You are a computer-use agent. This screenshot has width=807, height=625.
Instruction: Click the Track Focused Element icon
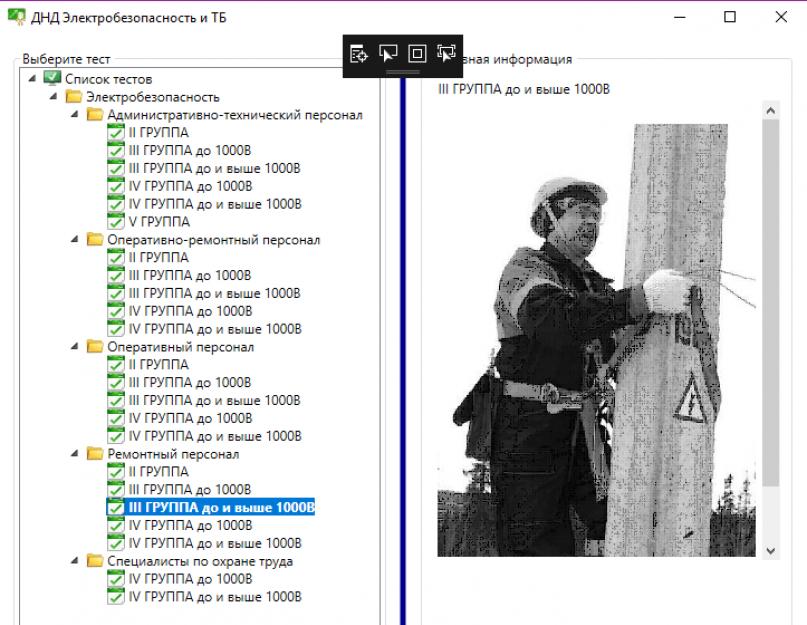point(446,54)
